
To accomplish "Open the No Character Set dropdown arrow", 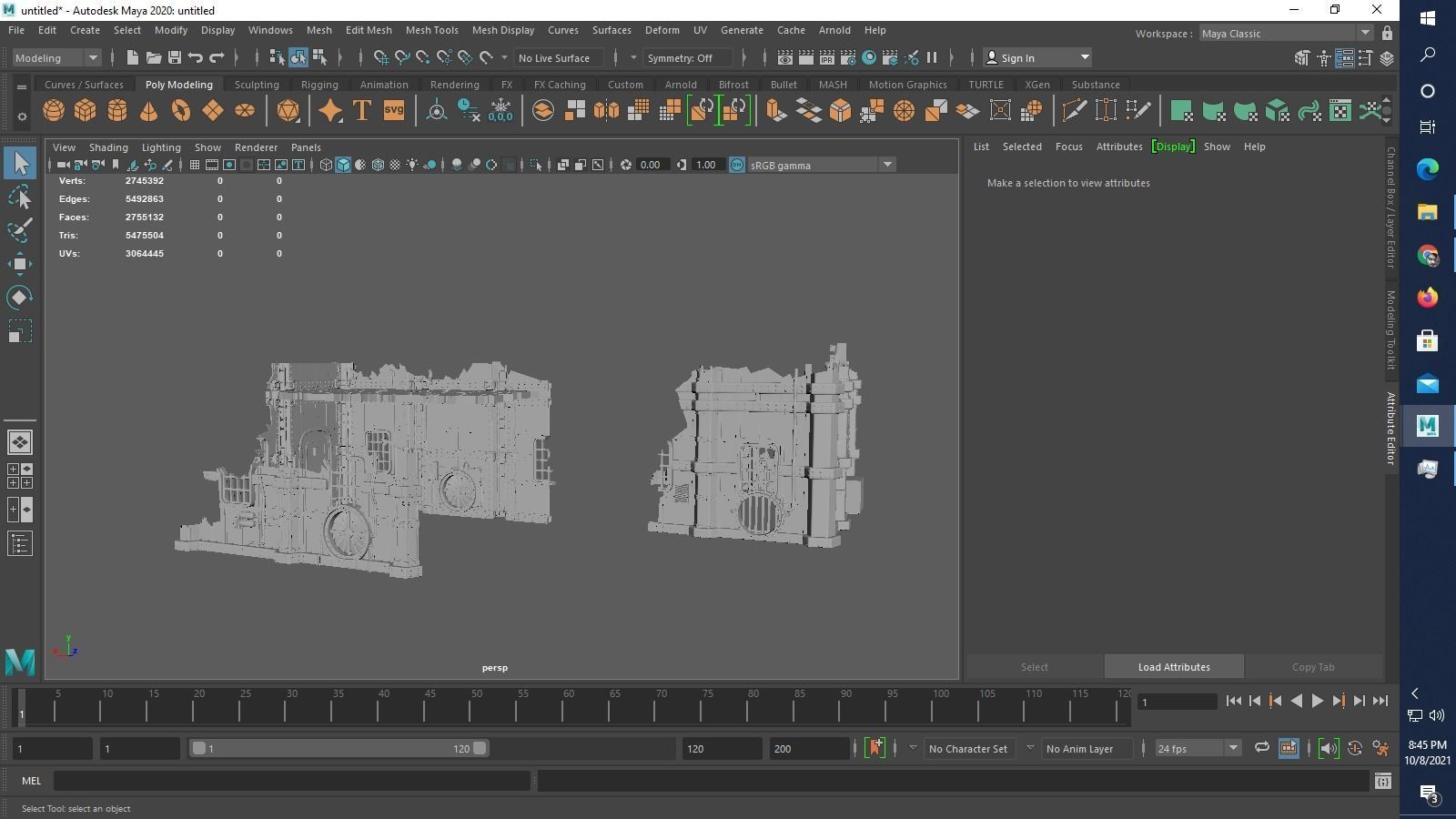I will tap(913, 748).
